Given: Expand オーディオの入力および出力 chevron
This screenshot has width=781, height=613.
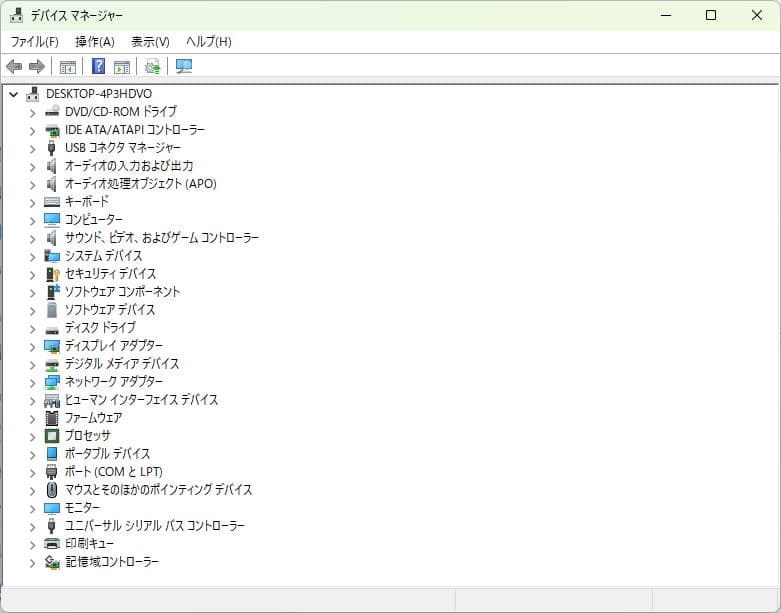Looking at the screenshot, I should click(x=32, y=167).
